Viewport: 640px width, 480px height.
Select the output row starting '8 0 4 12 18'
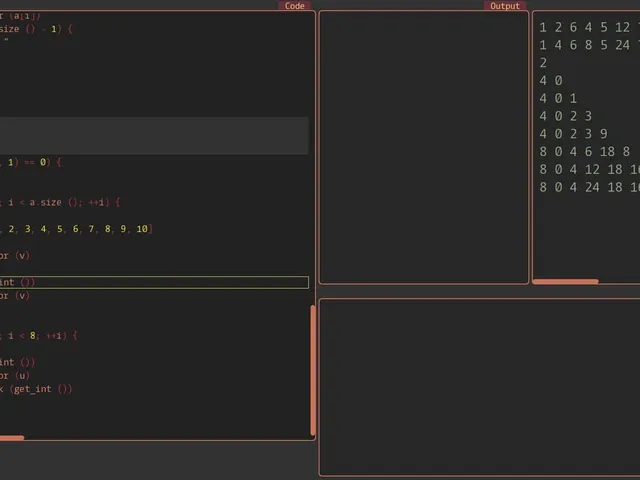pos(589,169)
